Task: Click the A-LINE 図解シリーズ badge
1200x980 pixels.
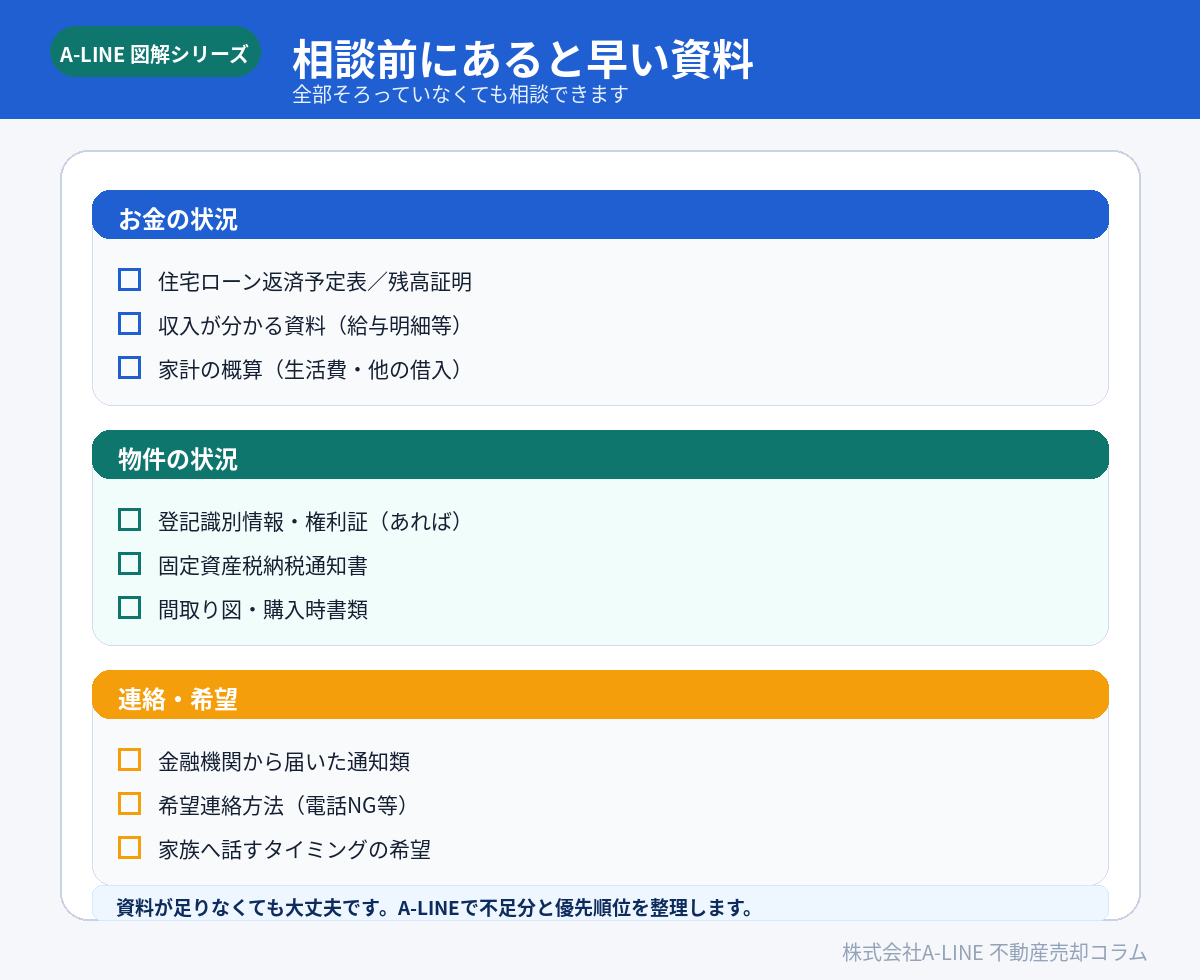Action: (155, 52)
